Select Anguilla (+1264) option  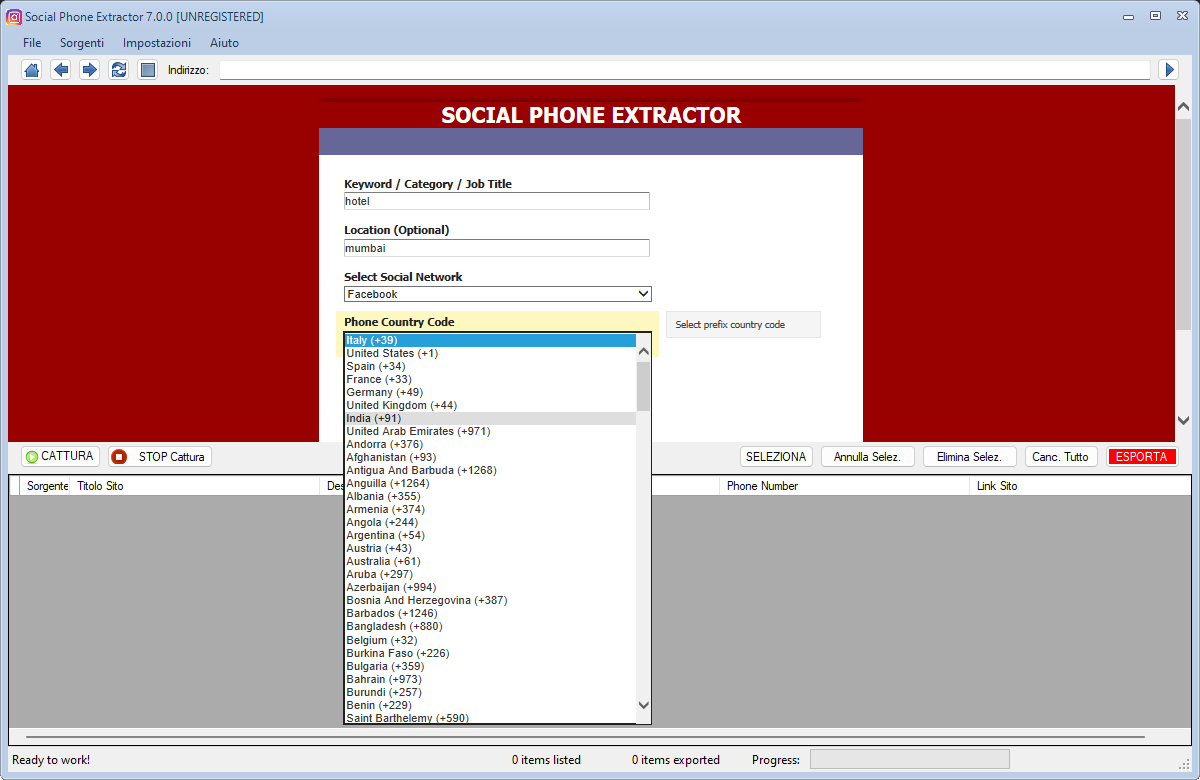(x=490, y=483)
